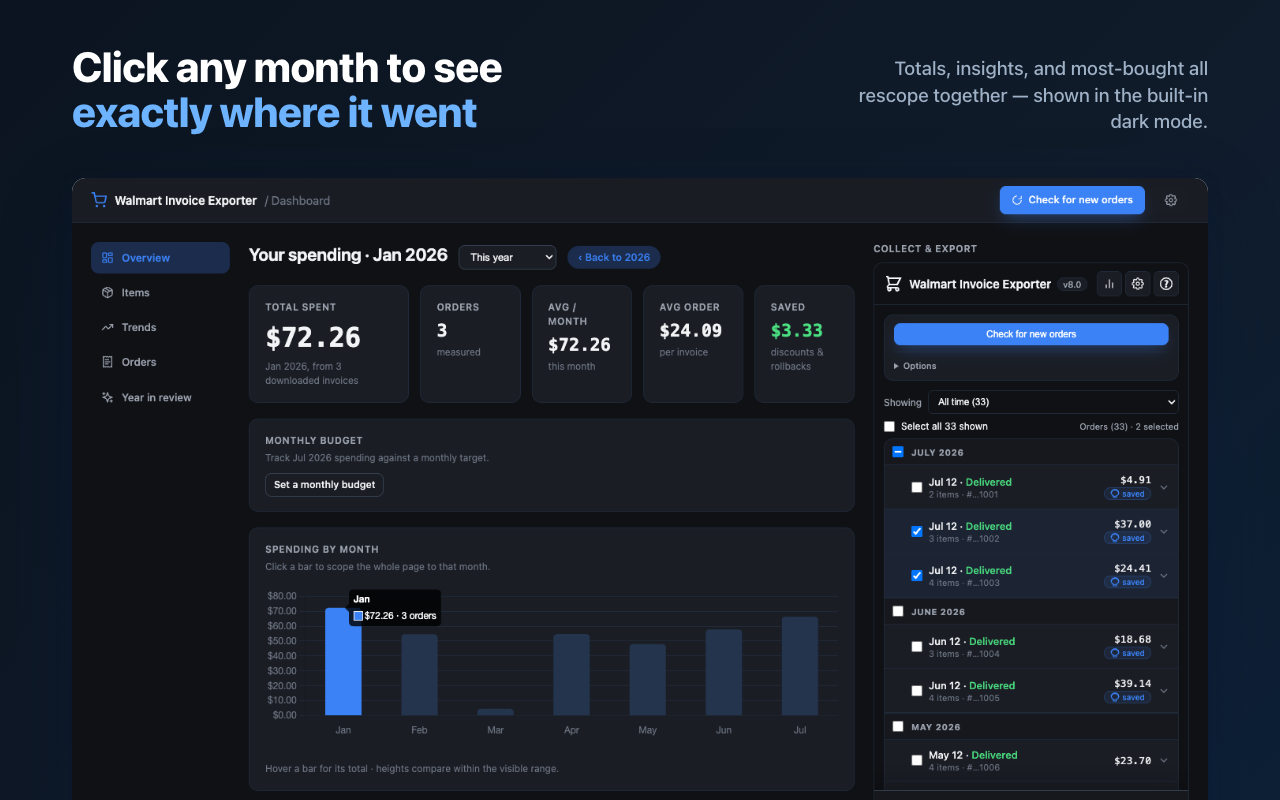Click the shopping cart logo in header
1280x800 pixels.
tap(99, 200)
